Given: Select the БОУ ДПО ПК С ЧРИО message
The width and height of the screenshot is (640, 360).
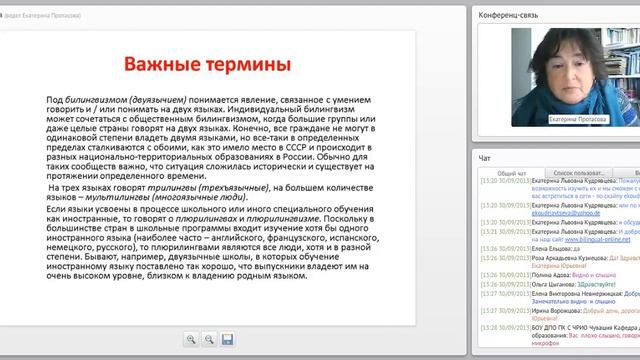Looking at the screenshot, I should (x=560, y=336).
